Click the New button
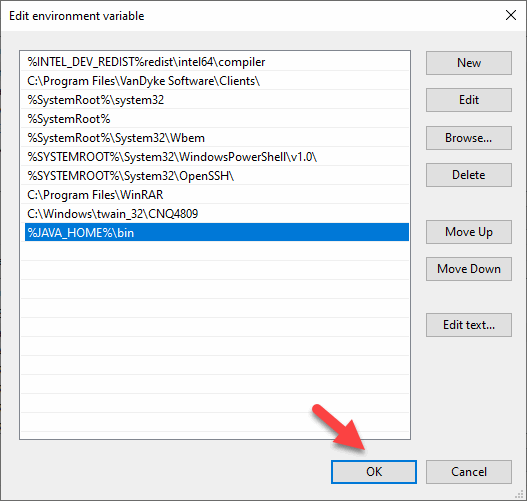Viewport: 527px width, 501px height. click(469, 63)
